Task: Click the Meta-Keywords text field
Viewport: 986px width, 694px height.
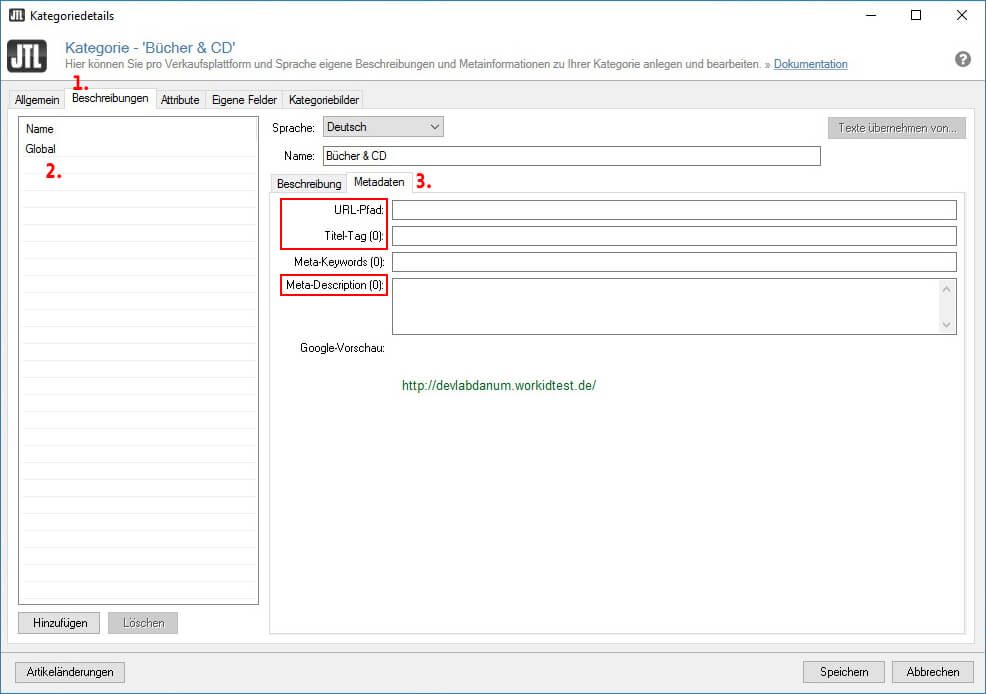Action: click(674, 262)
